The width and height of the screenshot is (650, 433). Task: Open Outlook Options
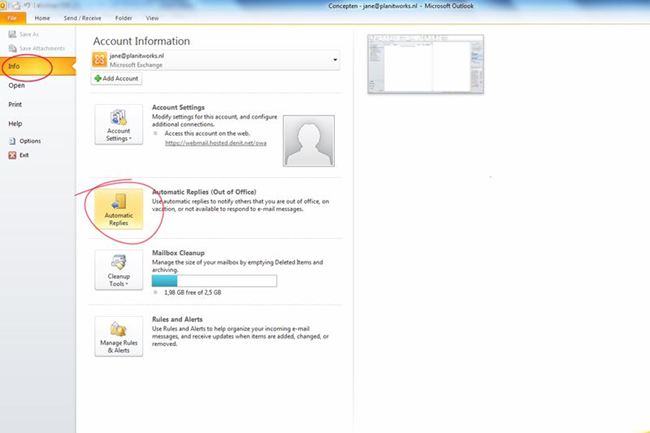click(25, 141)
